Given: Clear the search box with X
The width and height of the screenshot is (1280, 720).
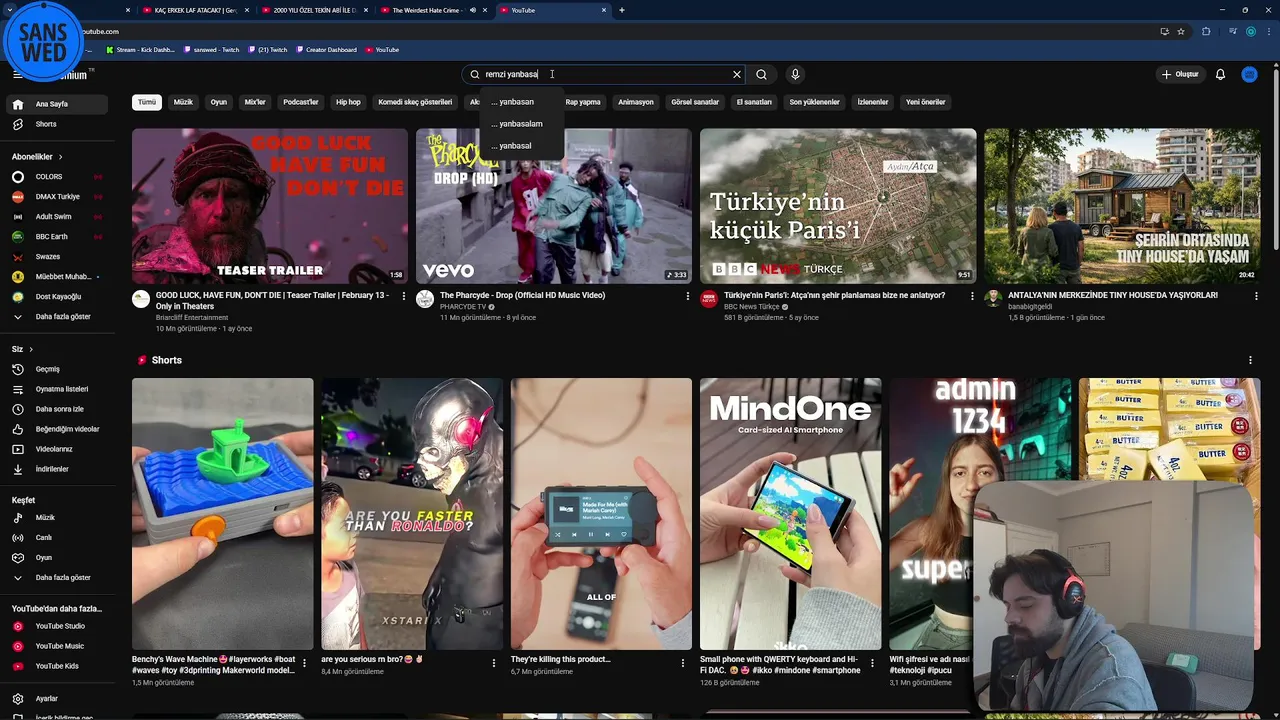Looking at the screenshot, I should (737, 74).
